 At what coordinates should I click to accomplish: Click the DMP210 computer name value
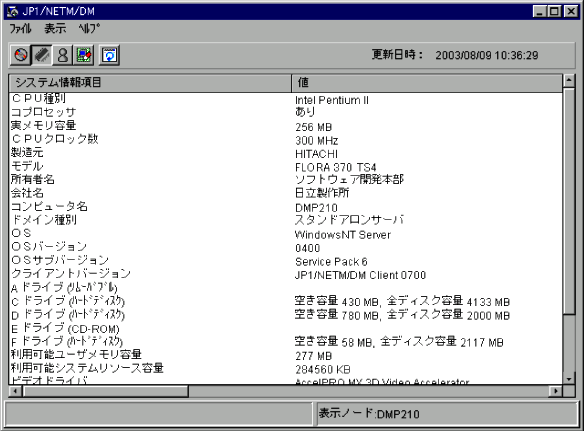pyautogui.click(x=316, y=207)
